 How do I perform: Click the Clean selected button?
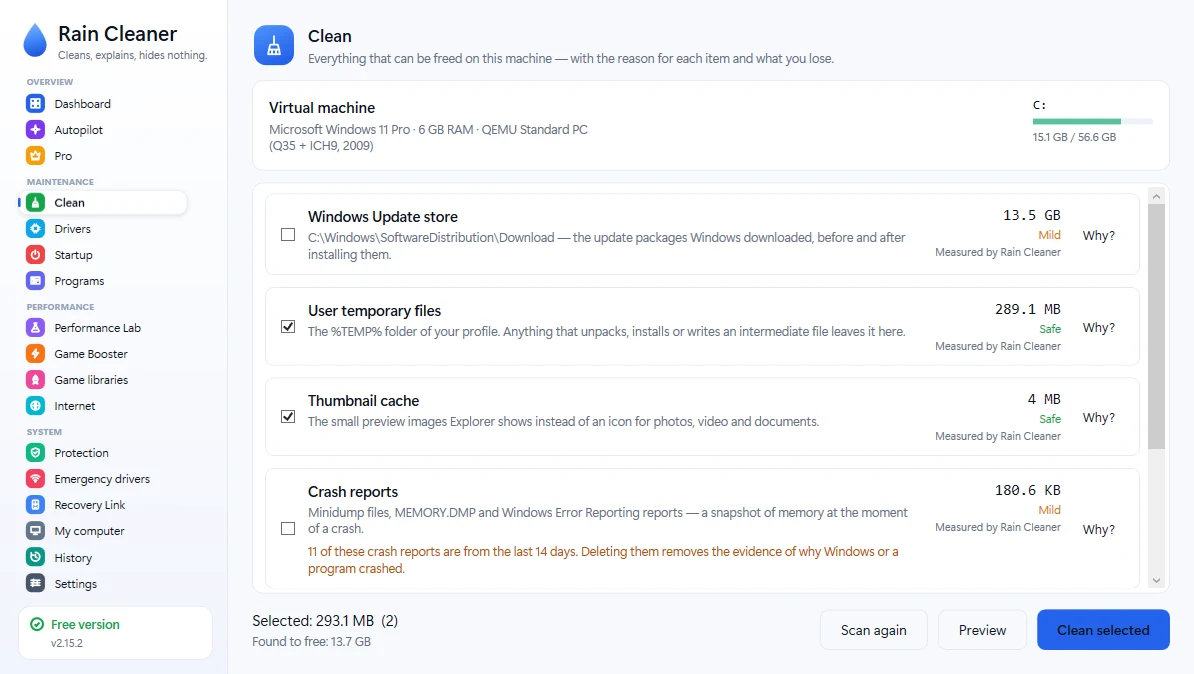[1103, 630]
